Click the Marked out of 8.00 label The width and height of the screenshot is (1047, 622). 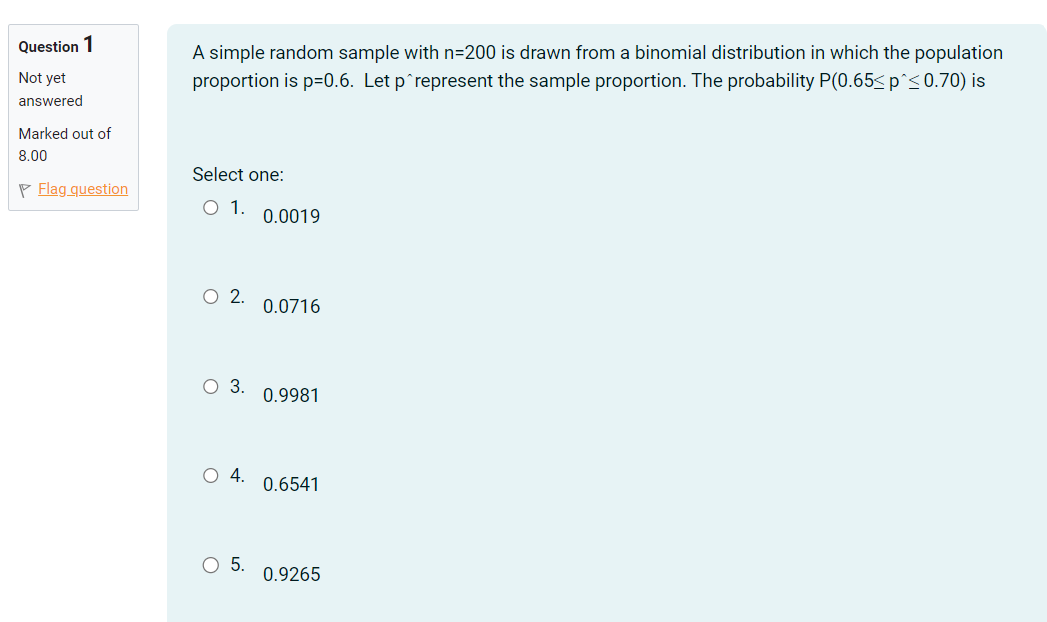click(x=64, y=144)
